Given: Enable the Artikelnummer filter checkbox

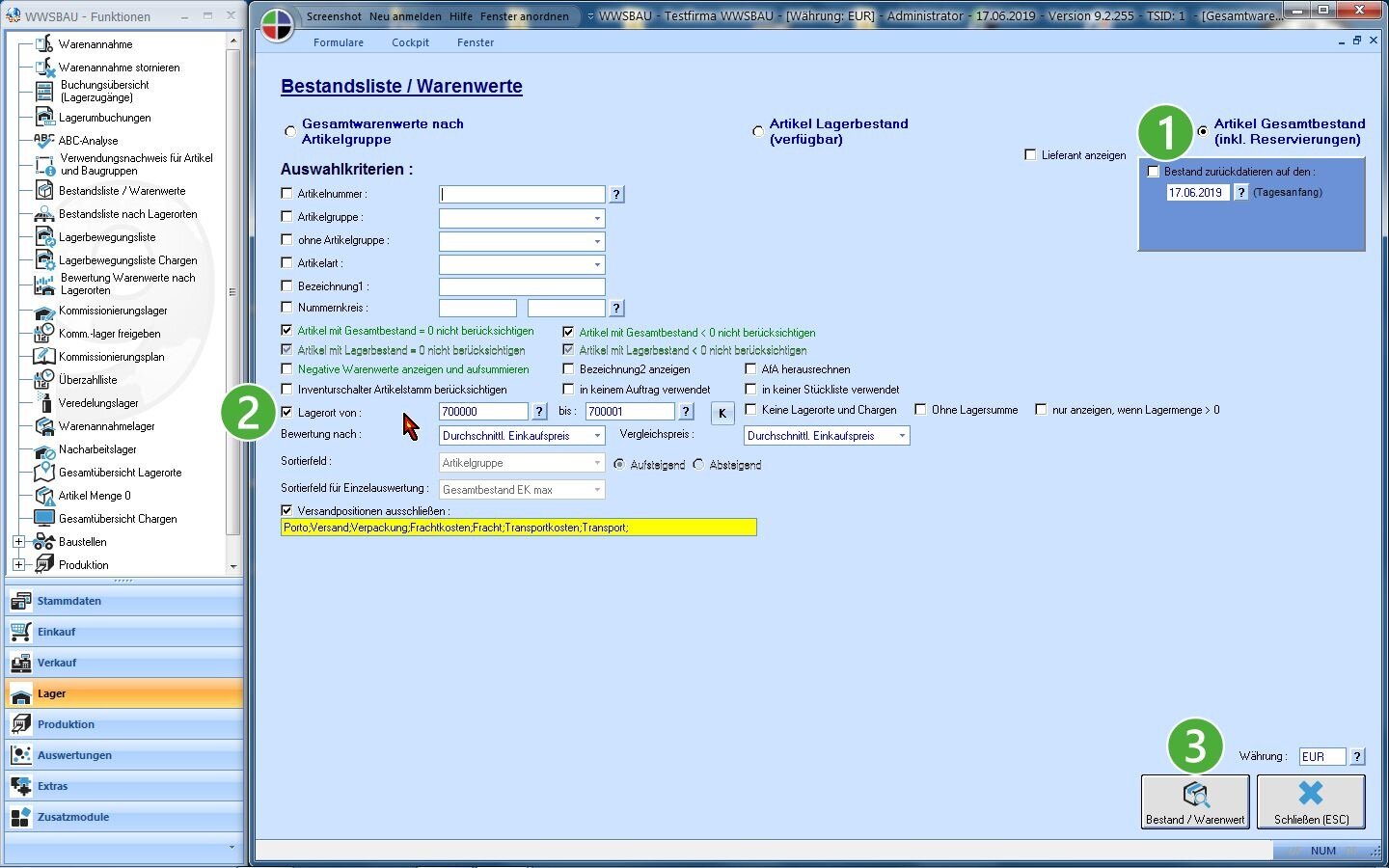Looking at the screenshot, I should (286, 193).
